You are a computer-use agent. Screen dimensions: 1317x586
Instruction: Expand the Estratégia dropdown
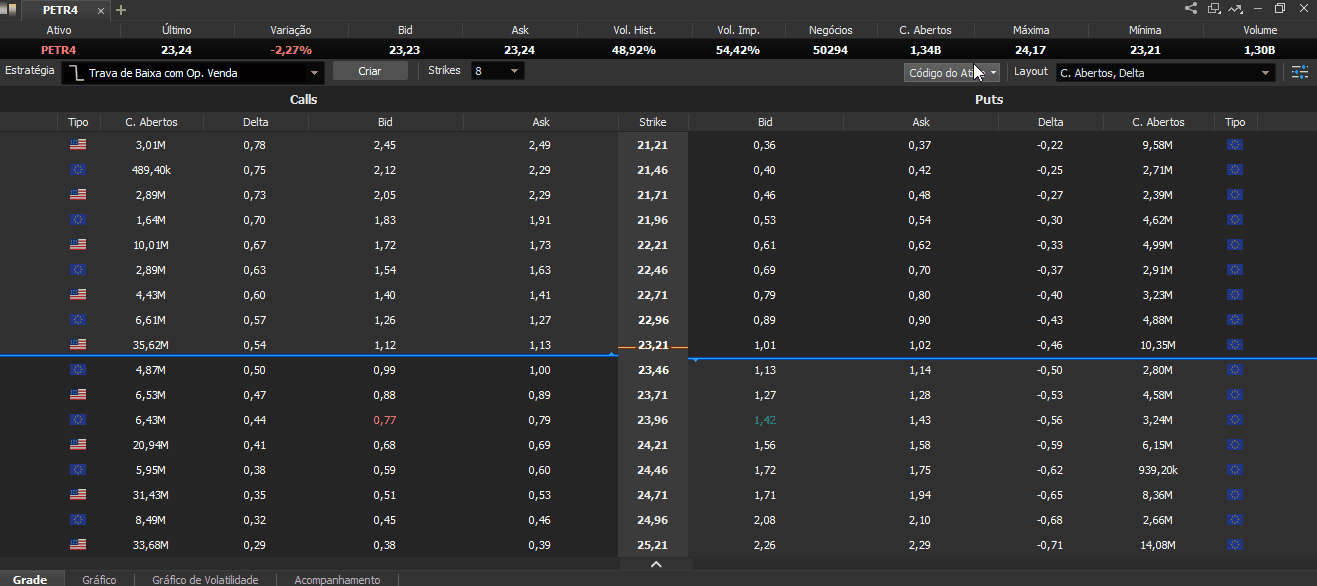[314, 72]
